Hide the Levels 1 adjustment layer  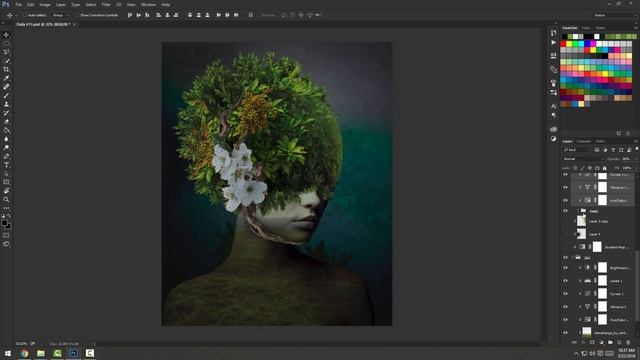point(566,281)
